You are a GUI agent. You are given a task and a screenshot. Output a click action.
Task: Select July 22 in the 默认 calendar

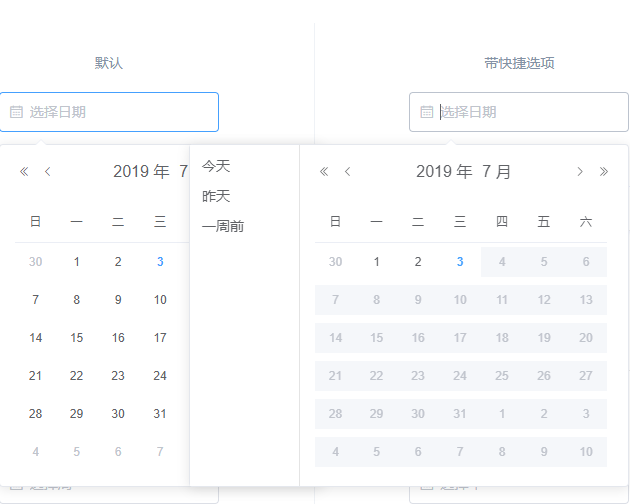[x=76, y=376]
